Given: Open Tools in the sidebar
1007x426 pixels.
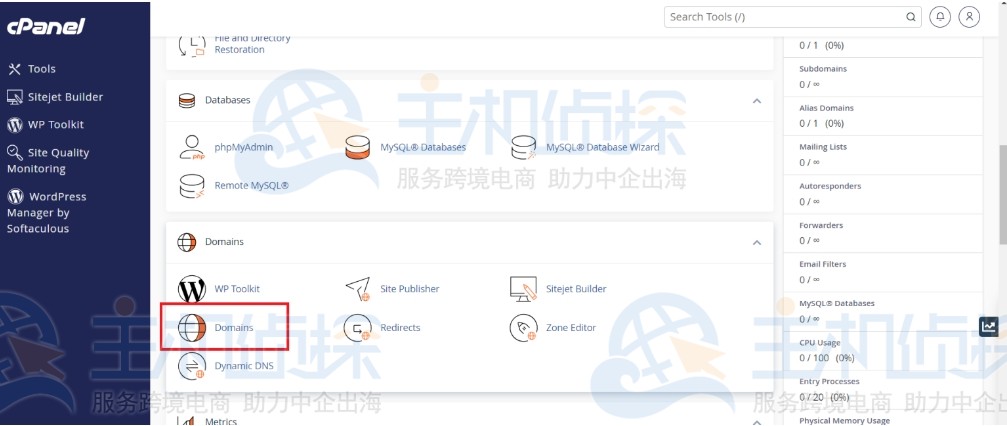Looking at the screenshot, I should click(41, 69).
